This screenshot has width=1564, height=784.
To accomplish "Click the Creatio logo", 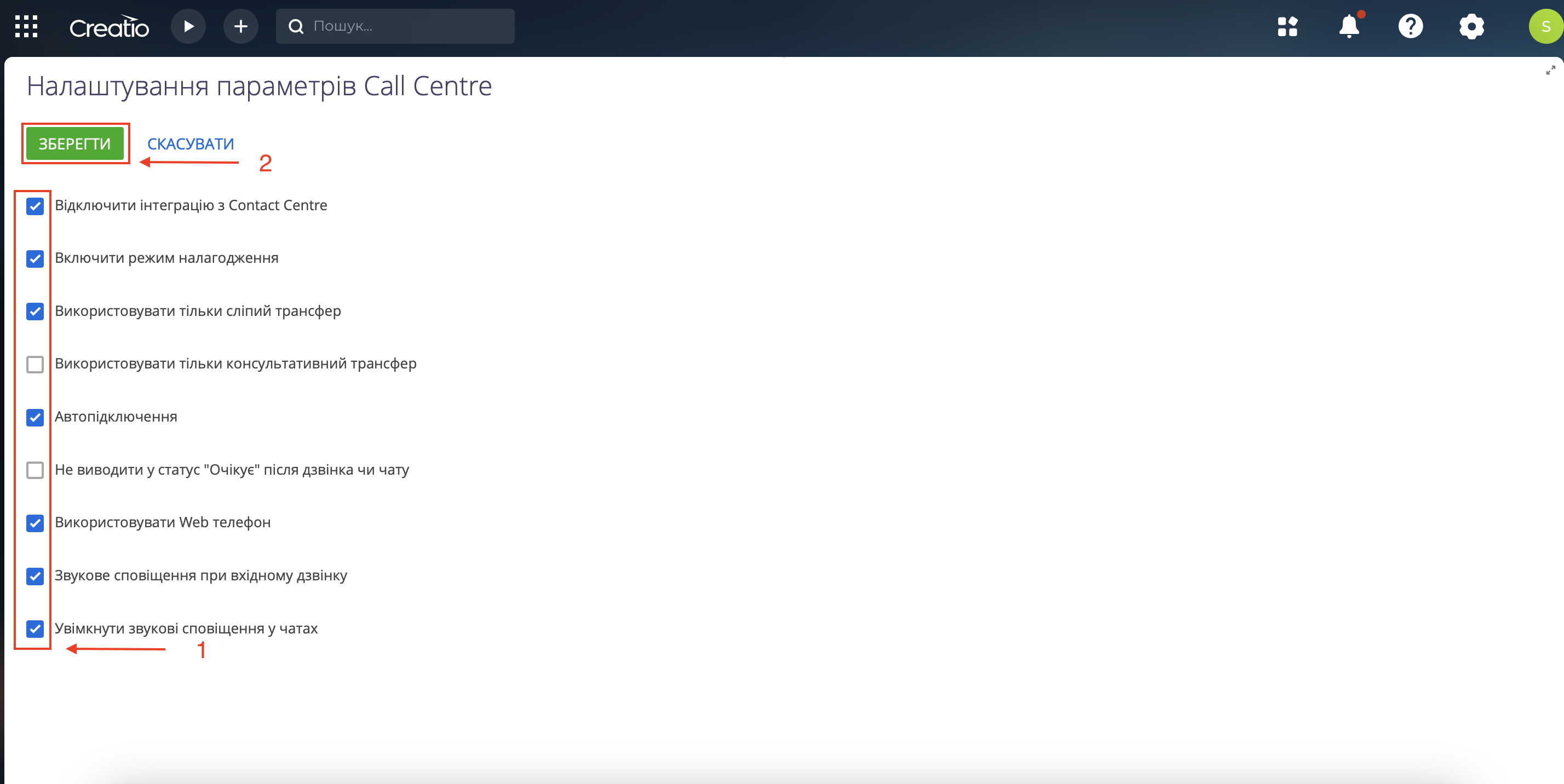I will pos(110,27).
